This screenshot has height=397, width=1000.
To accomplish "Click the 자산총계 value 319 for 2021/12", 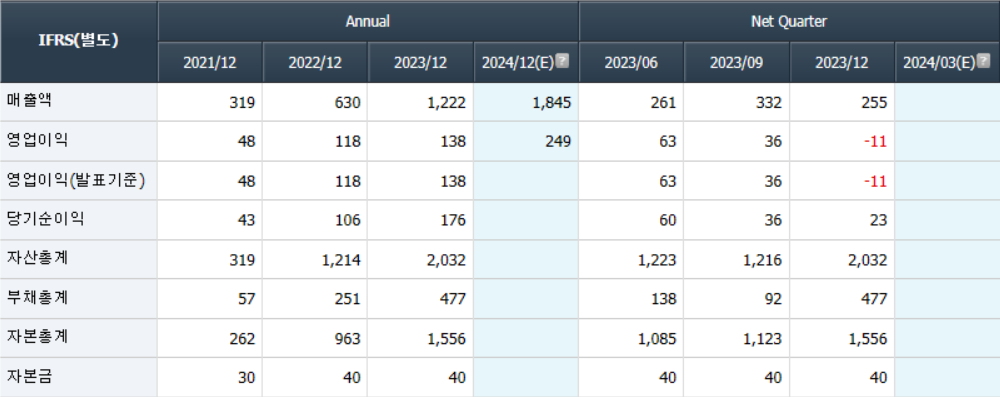I will pyautogui.click(x=242, y=260).
